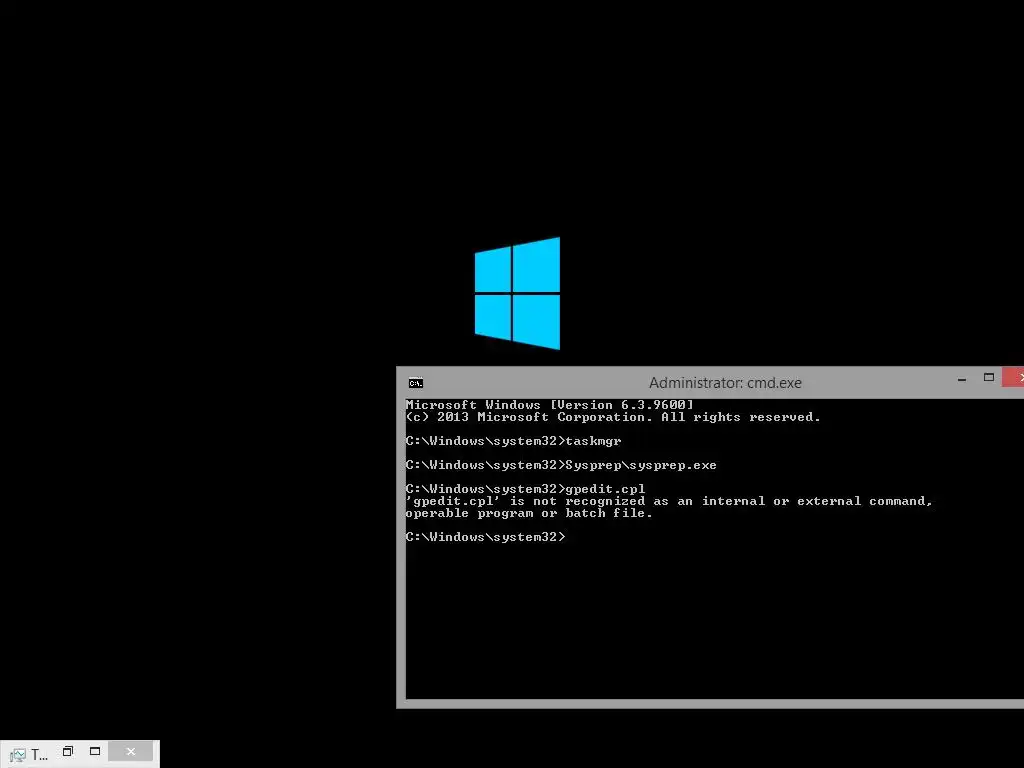Image resolution: width=1024 pixels, height=768 pixels.
Task: Maximize the minimized Task Manager window
Action: [x=95, y=751]
